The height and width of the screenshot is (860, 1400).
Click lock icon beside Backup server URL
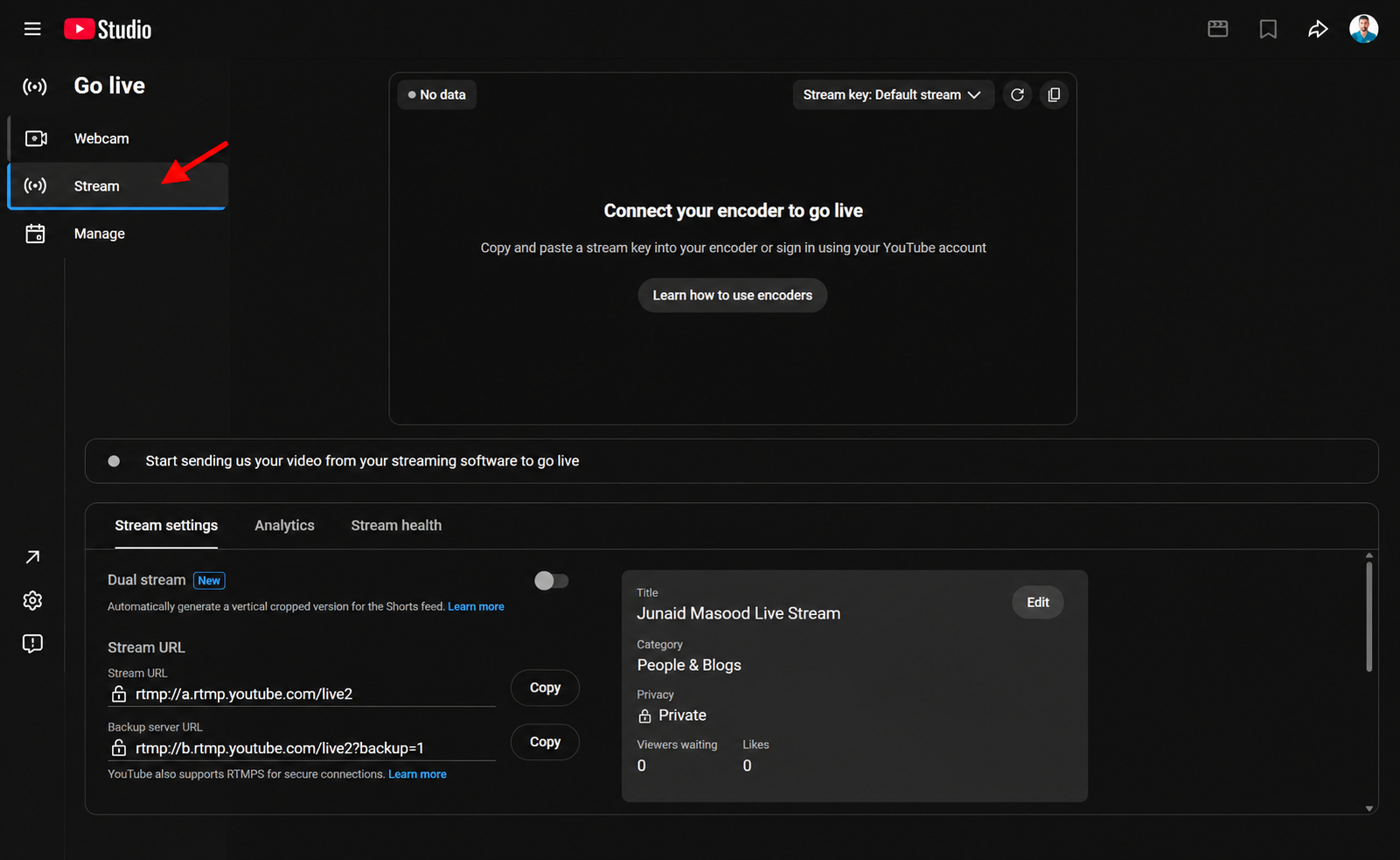coord(119,748)
